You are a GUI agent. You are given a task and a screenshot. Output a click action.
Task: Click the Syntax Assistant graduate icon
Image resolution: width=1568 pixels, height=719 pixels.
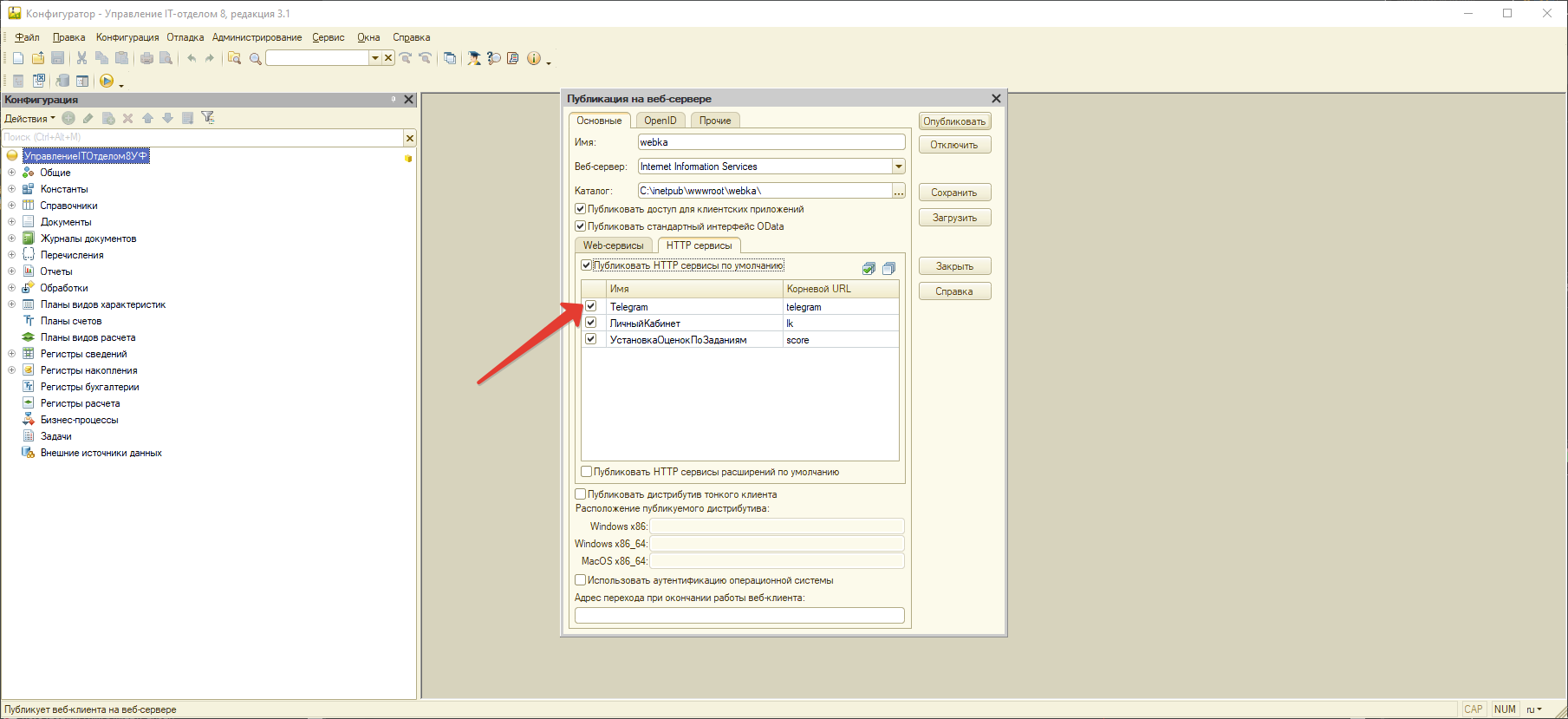click(x=474, y=58)
